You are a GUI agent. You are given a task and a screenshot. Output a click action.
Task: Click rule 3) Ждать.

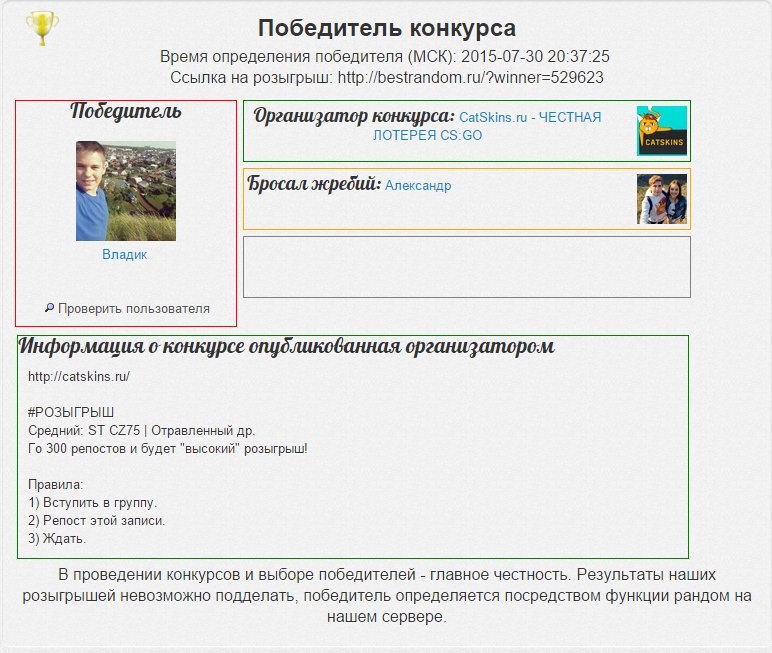click(x=57, y=538)
